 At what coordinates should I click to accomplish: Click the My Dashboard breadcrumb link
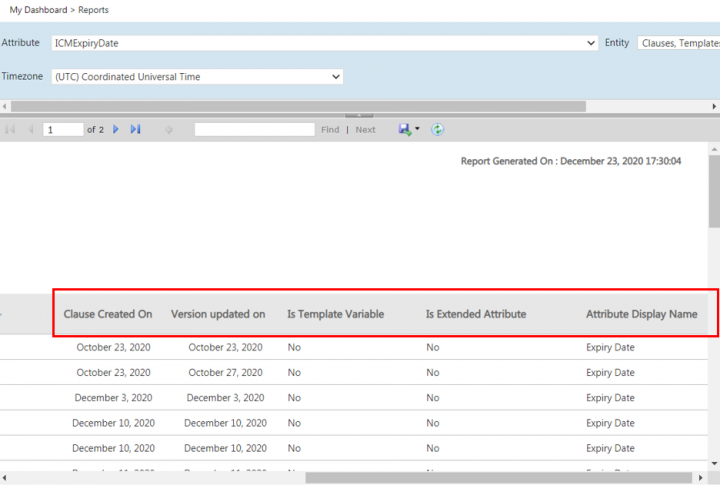(39, 10)
